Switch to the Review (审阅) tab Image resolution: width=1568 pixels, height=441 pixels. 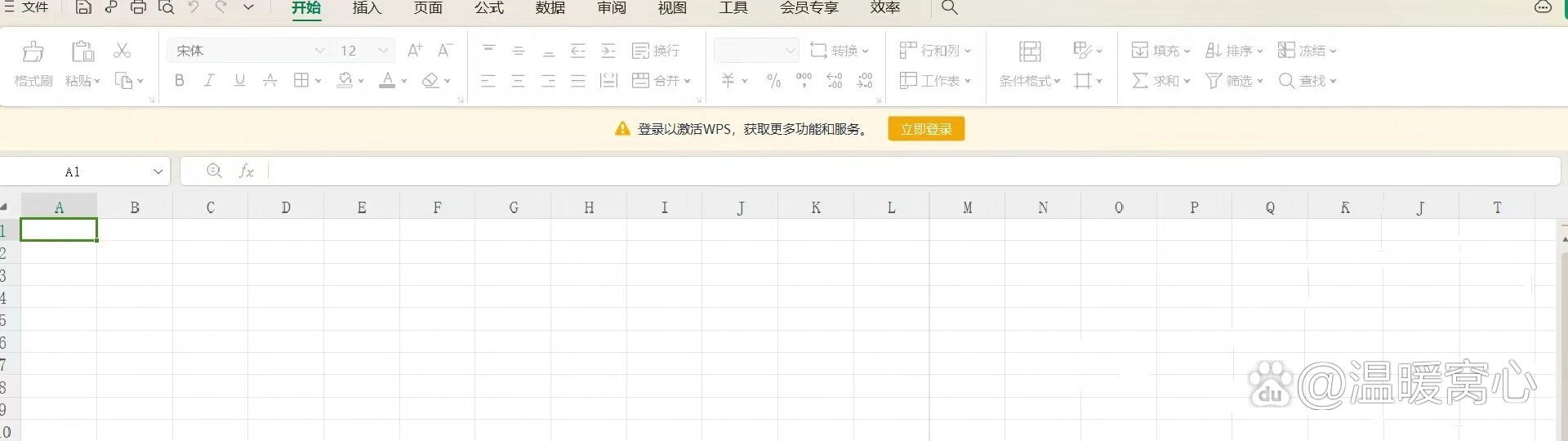tap(612, 7)
